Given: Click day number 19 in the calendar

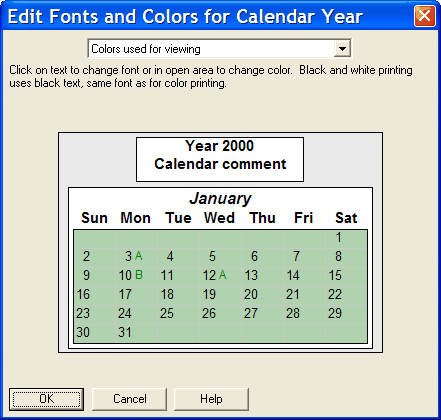Looking at the screenshot, I should tap(209, 294).
